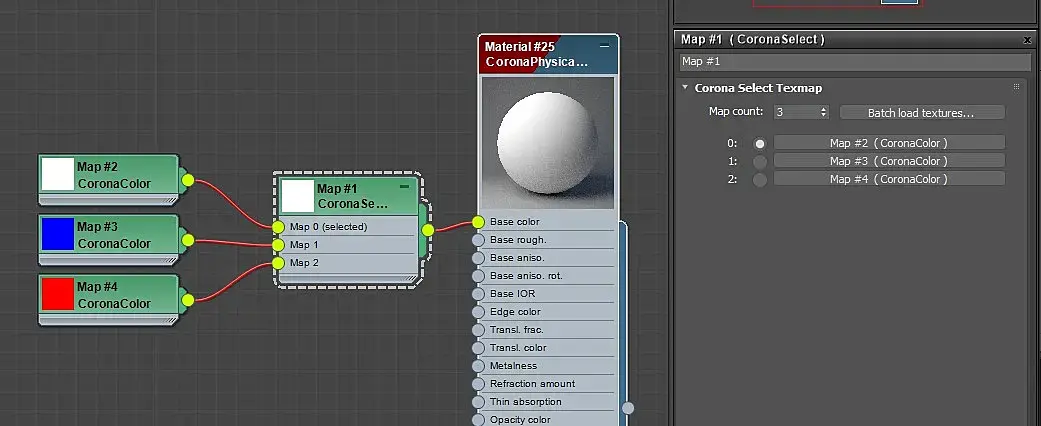Click blue swatch on Map #3 node
Viewport: 1041px width, 426px height.
click(x=58, y=234)
